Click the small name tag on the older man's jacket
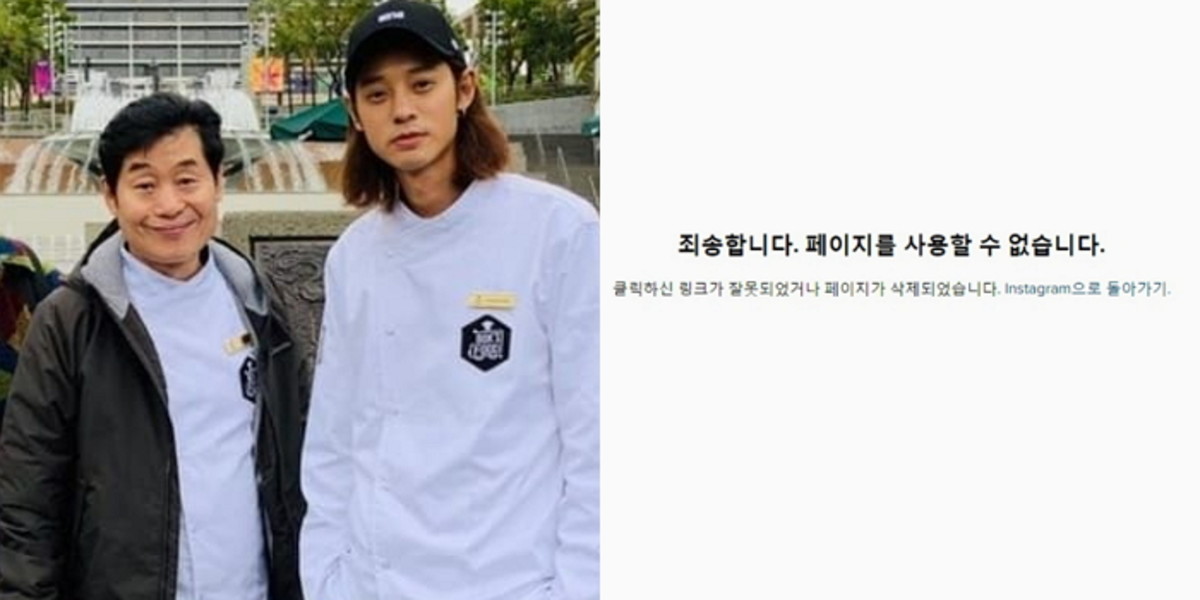This screenshot has width=1200, height=600. click(x=238, y=344)
